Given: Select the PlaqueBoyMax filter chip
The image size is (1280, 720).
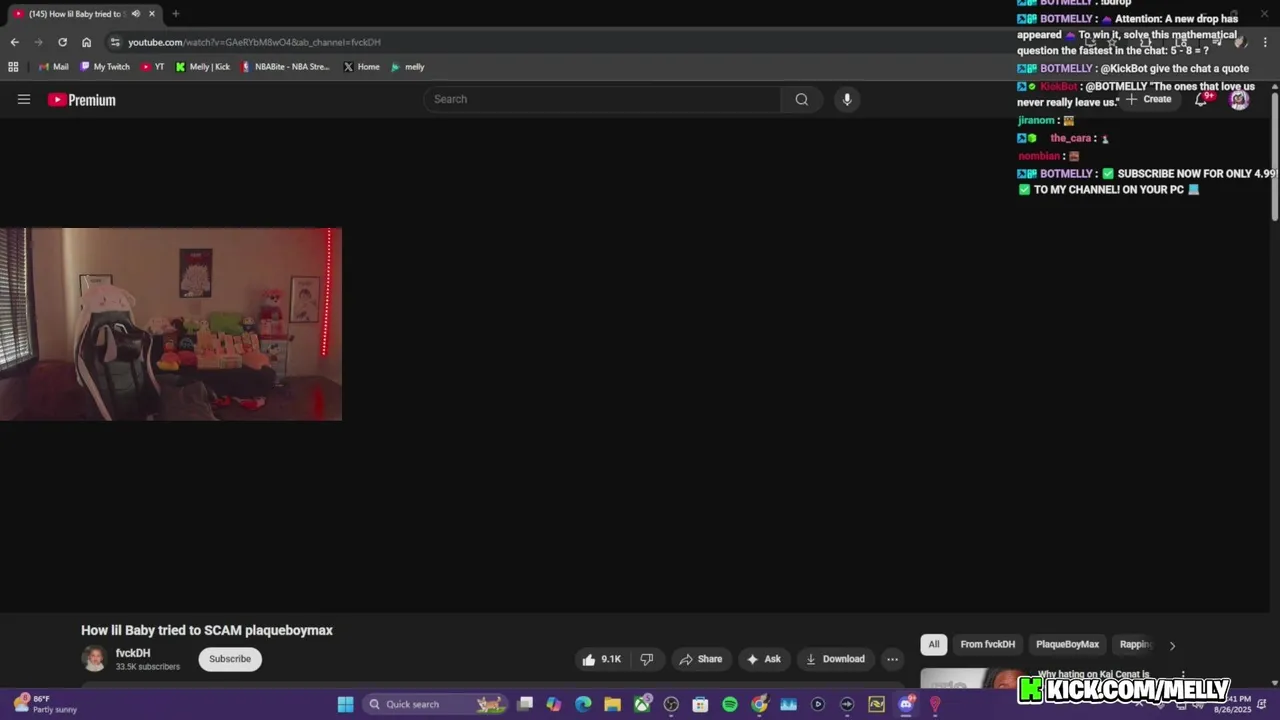Looking at the screenshot, I should click(1067, 645).
